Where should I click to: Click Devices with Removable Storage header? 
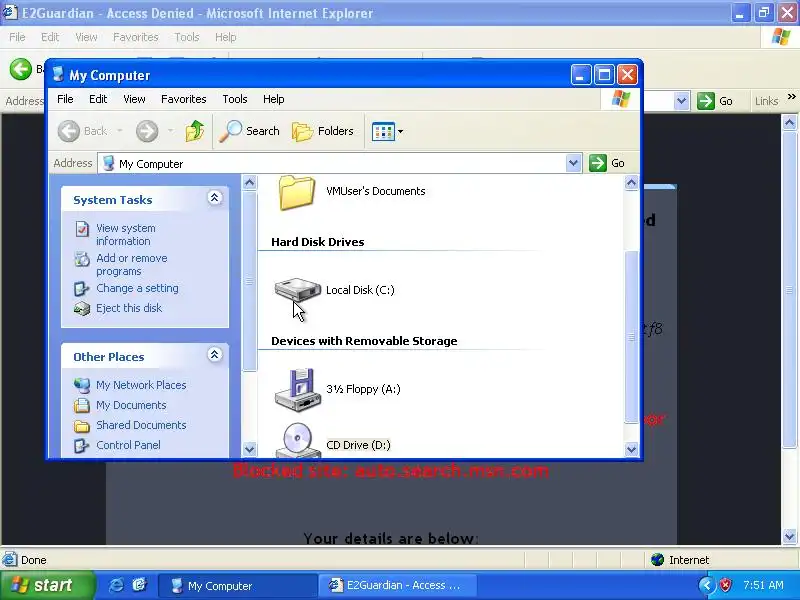point(364,341)
